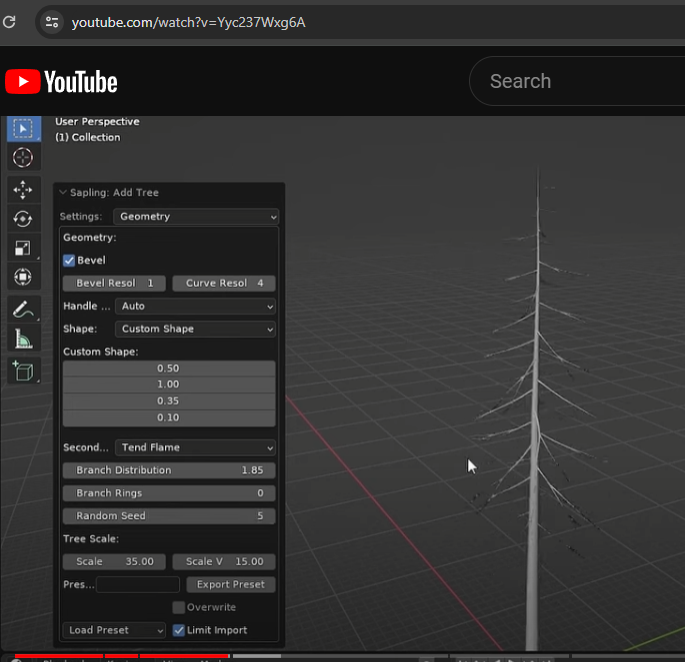This screenshot has height=662, width=685.
Task: Adjust the Branch Distribution slider
Action: coord(169,470)
